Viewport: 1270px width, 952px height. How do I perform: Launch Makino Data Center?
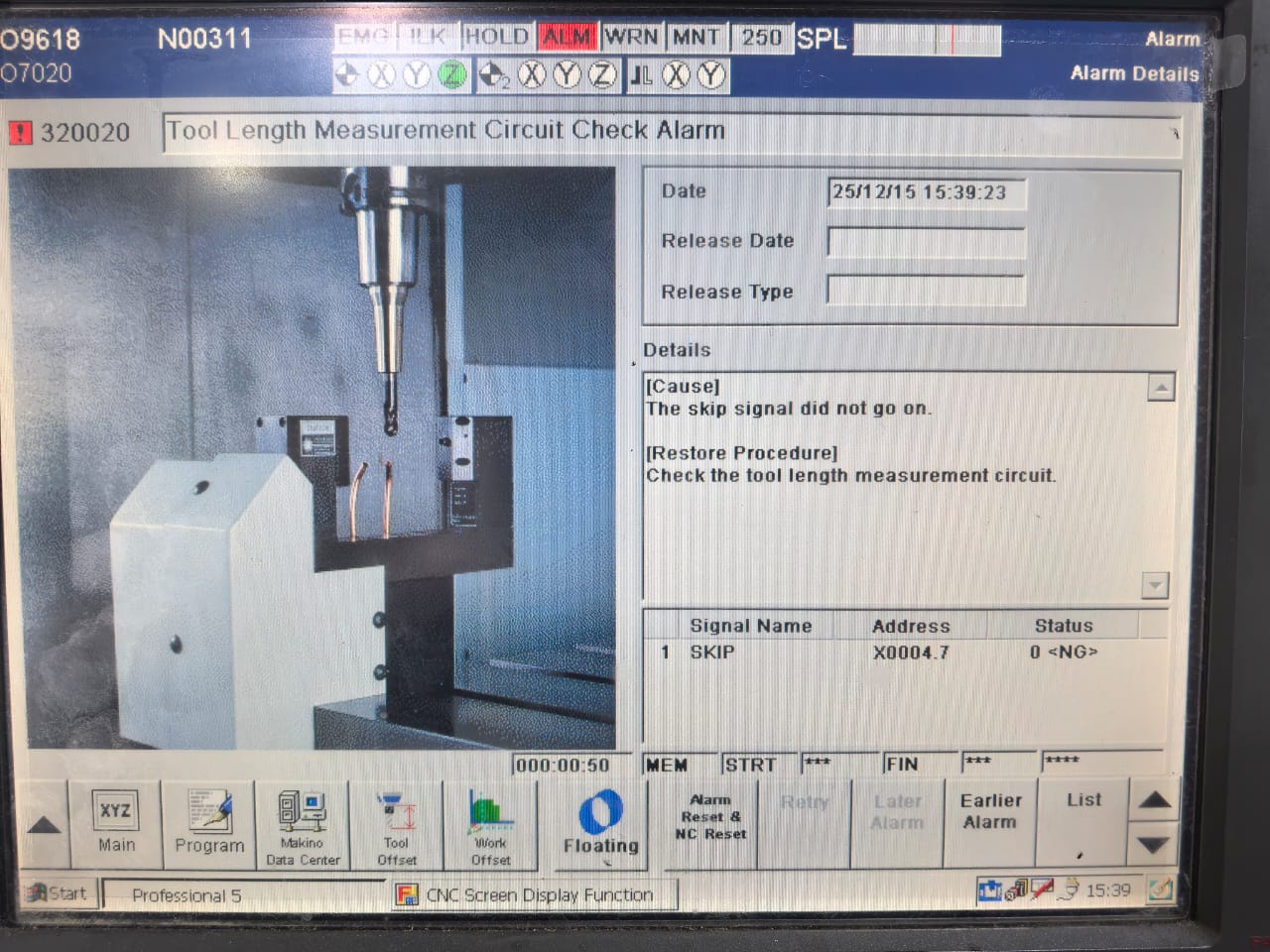point(303,823)
